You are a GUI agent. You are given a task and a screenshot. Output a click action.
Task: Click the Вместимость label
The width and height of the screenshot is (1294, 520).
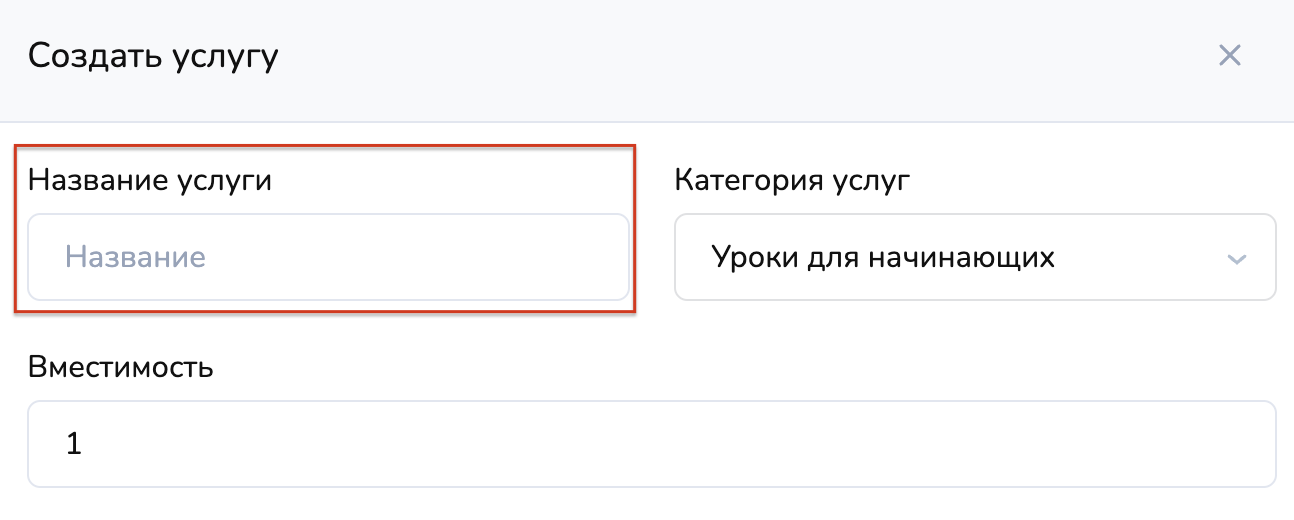(x=121, y=367)
